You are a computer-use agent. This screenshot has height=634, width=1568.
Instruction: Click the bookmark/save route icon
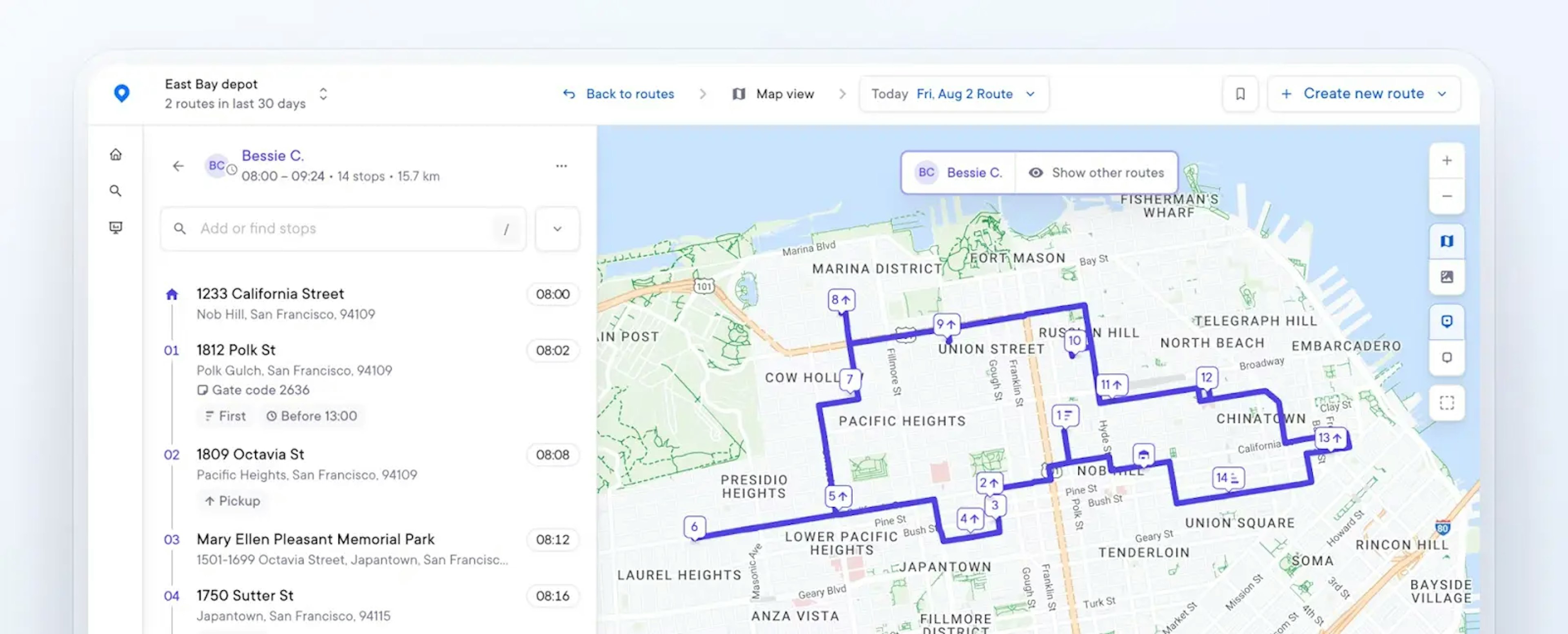[x=1240, y=93]
